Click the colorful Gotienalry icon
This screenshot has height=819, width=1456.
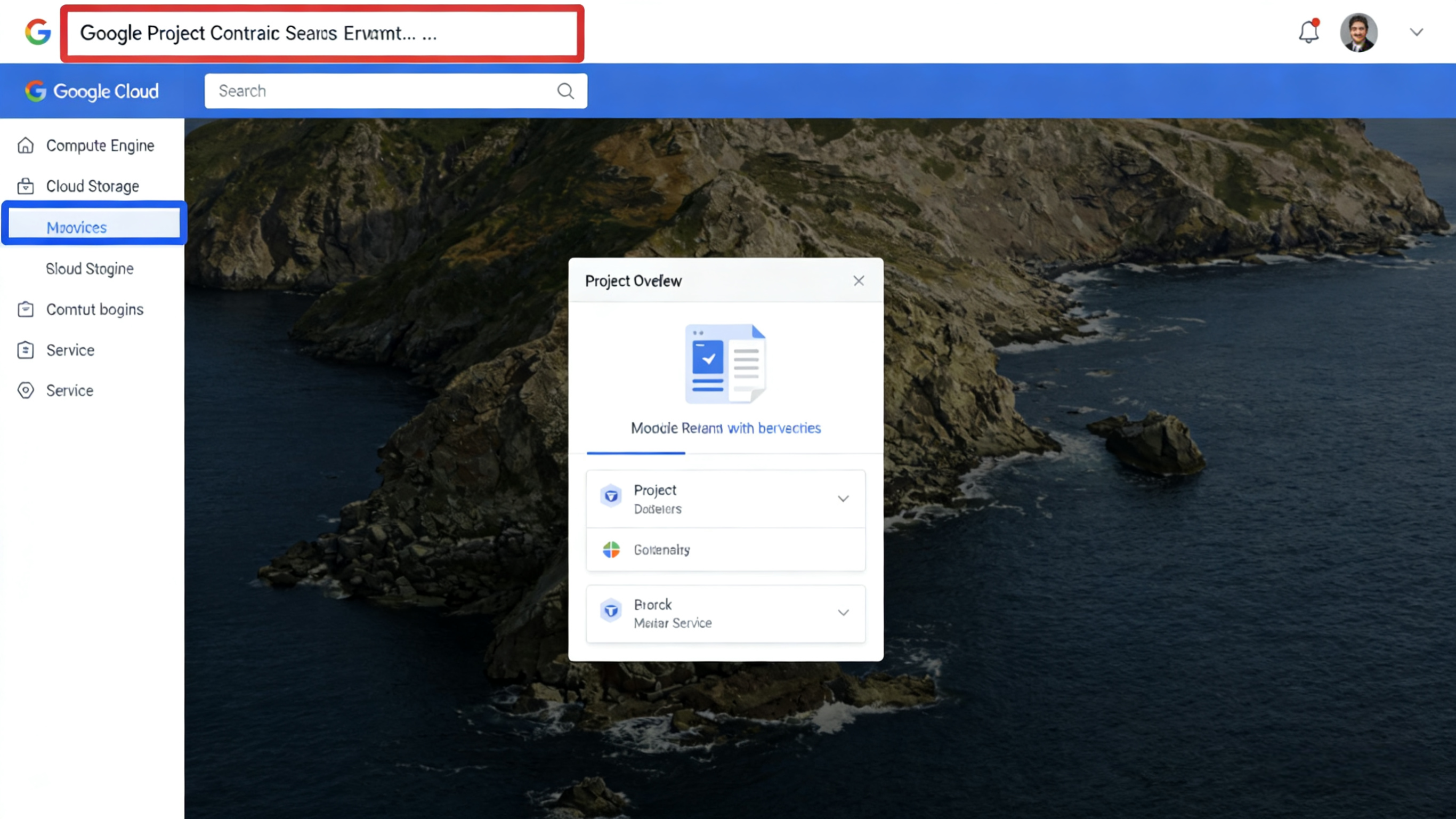tap(611, 549)
